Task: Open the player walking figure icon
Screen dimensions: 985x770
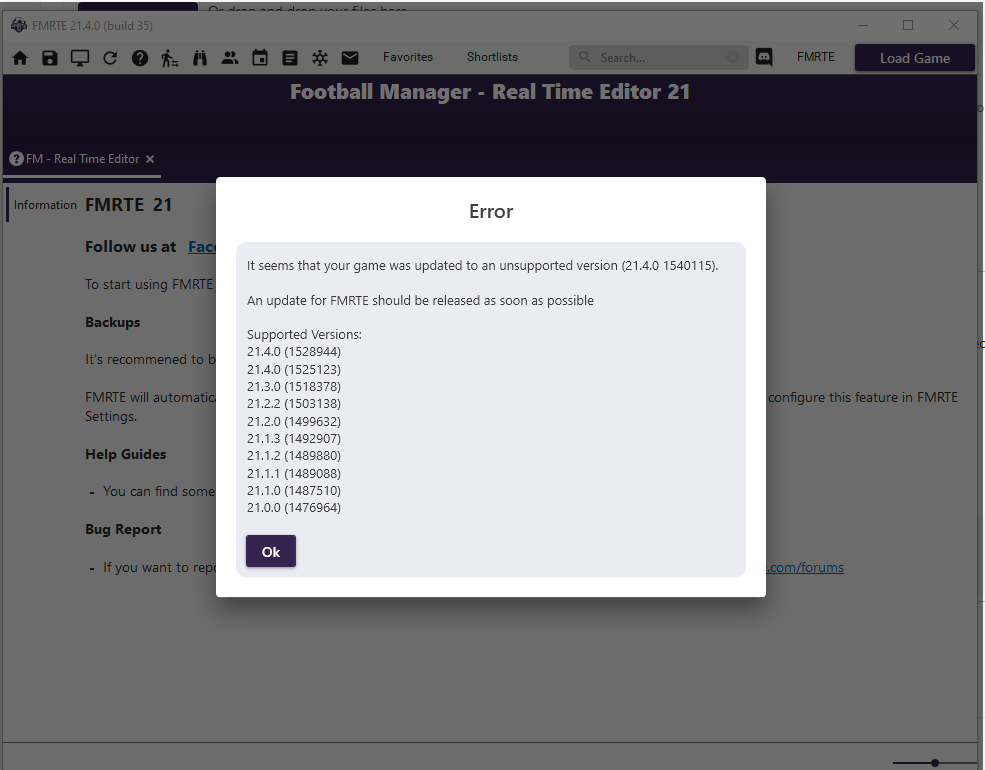Action: (x=170, y=58)
